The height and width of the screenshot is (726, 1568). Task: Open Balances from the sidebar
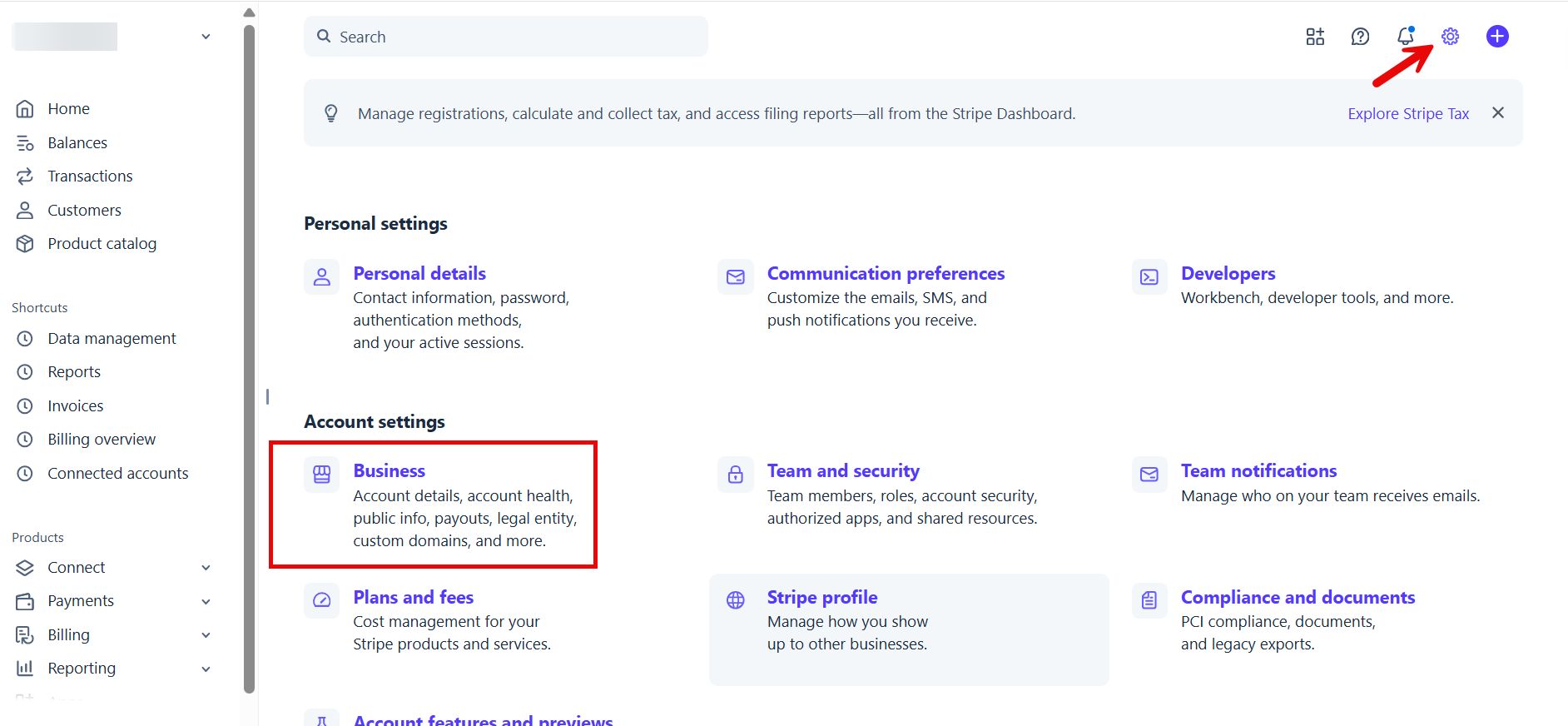[x=77, y=143]
